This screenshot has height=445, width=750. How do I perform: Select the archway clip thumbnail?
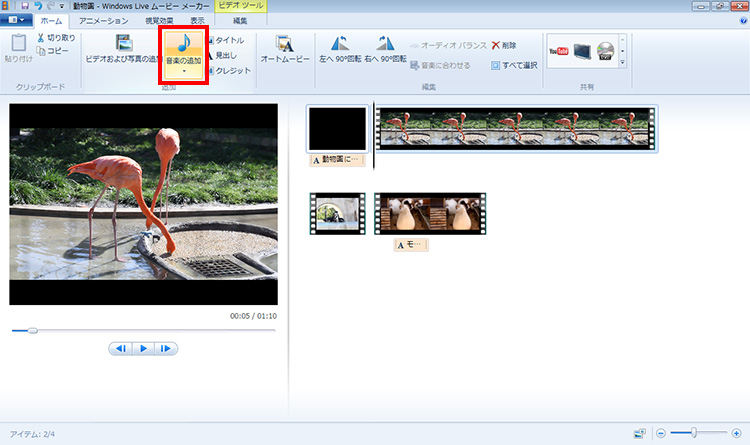[338, 213]
